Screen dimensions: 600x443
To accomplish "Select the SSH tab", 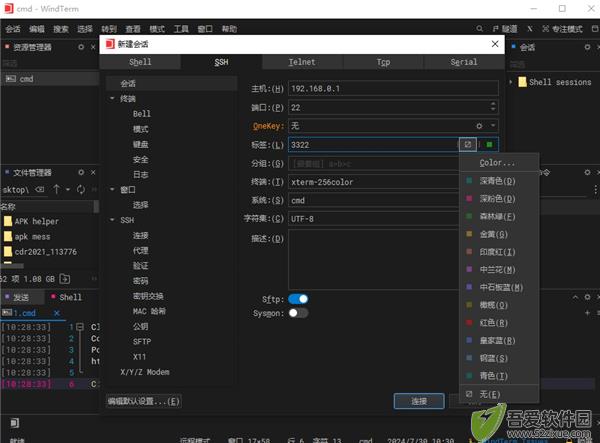I will (221, 62).
